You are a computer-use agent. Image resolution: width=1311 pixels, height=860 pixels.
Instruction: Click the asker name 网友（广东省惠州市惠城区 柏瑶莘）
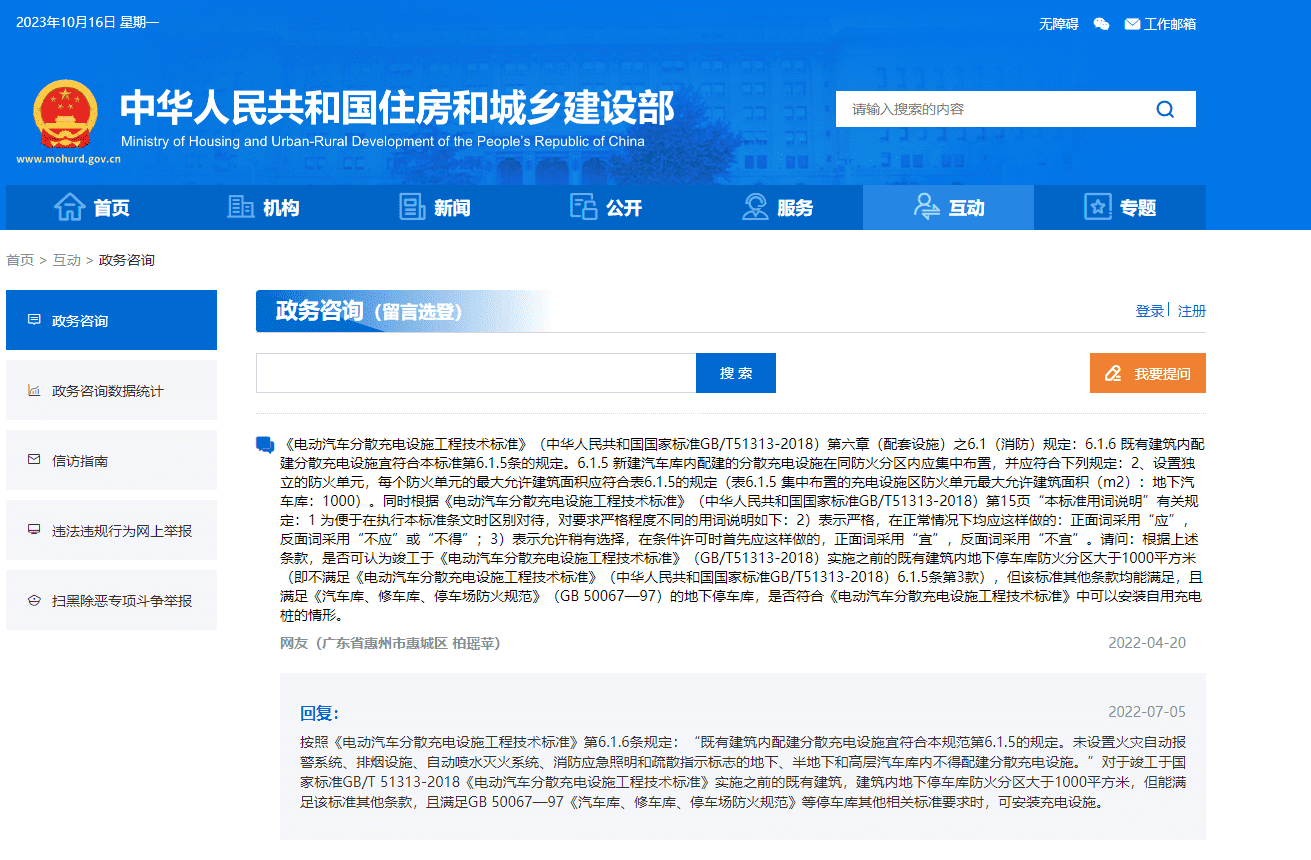point(390,642)
